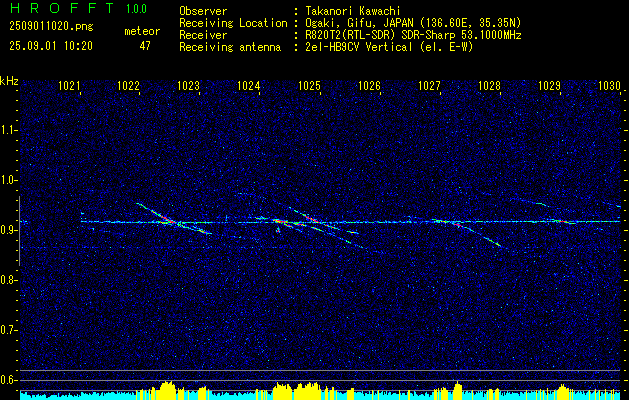Click the 1023 time axis label
This screenshot has height=400, width=629.
click(x=189, y=85)
